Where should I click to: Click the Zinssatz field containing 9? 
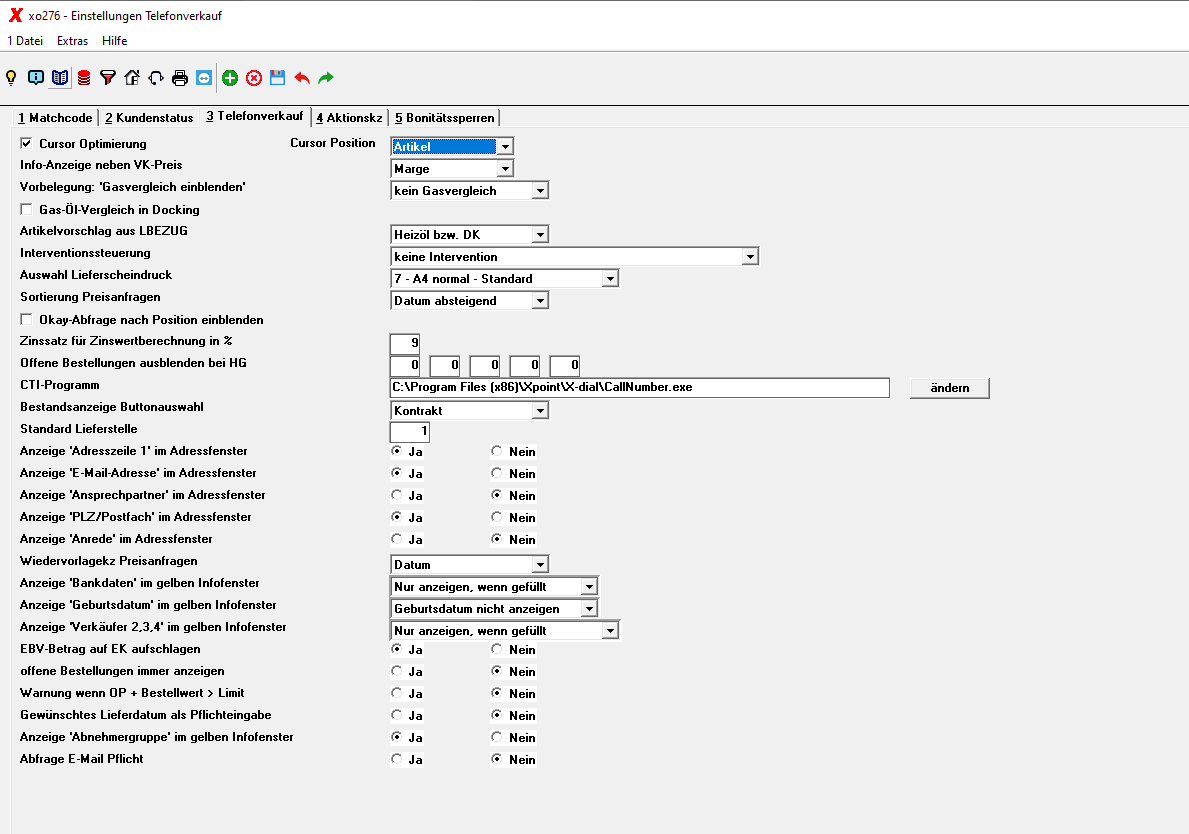click(x=405, y=343)
